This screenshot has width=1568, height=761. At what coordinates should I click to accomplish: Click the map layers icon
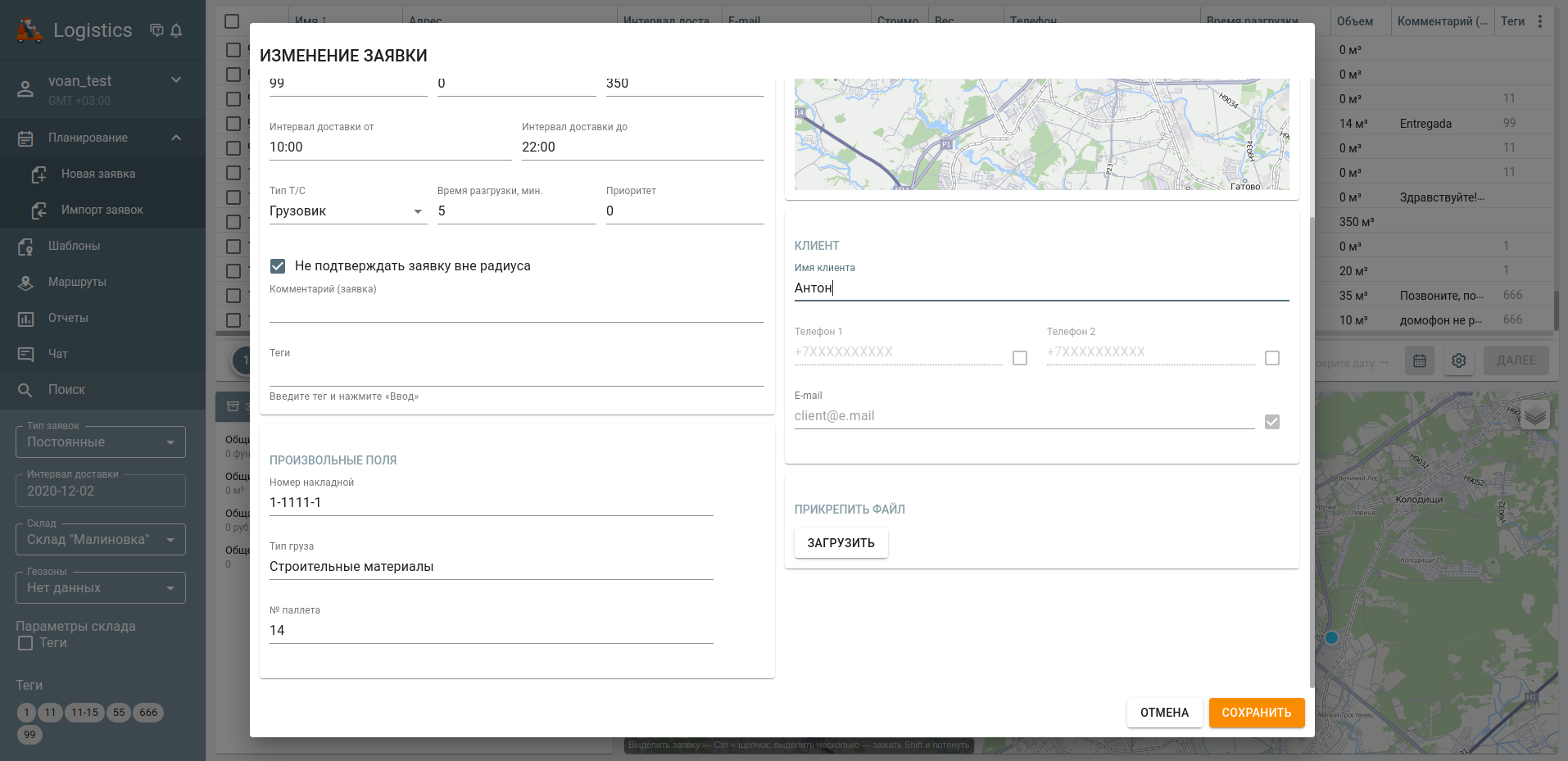(x=1535, y=416)
